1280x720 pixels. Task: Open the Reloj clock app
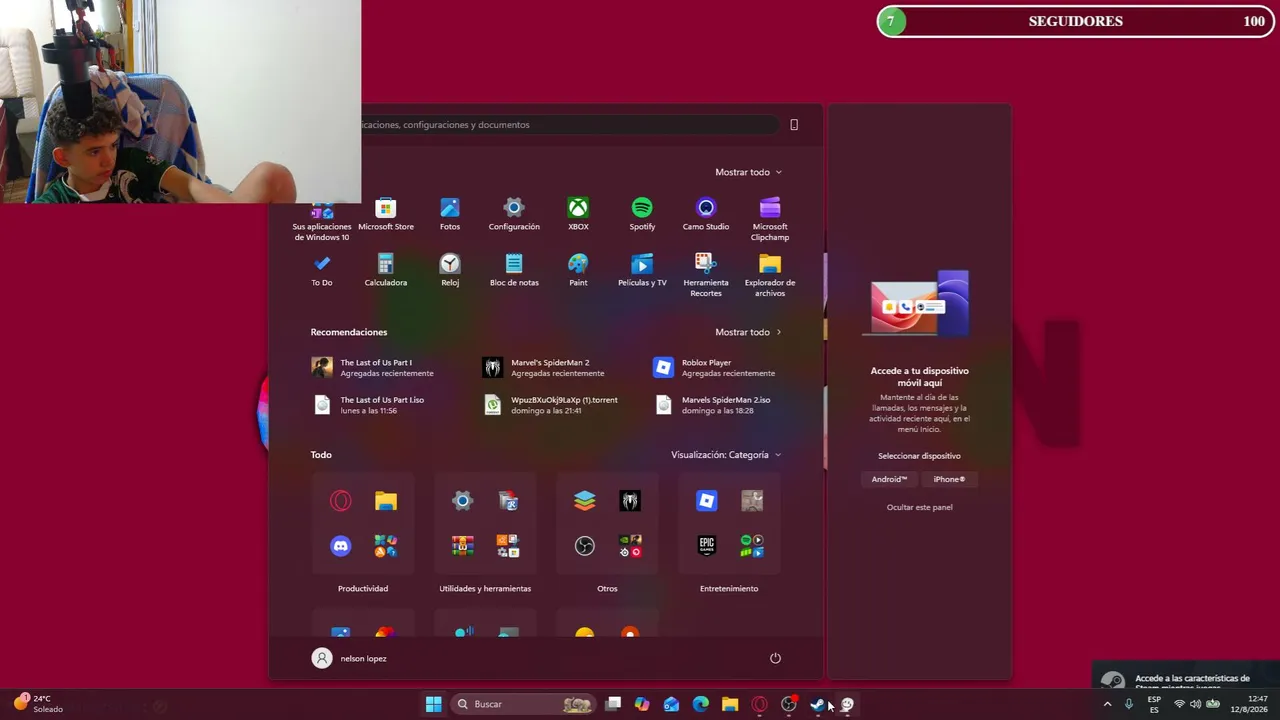click(450, 271)
